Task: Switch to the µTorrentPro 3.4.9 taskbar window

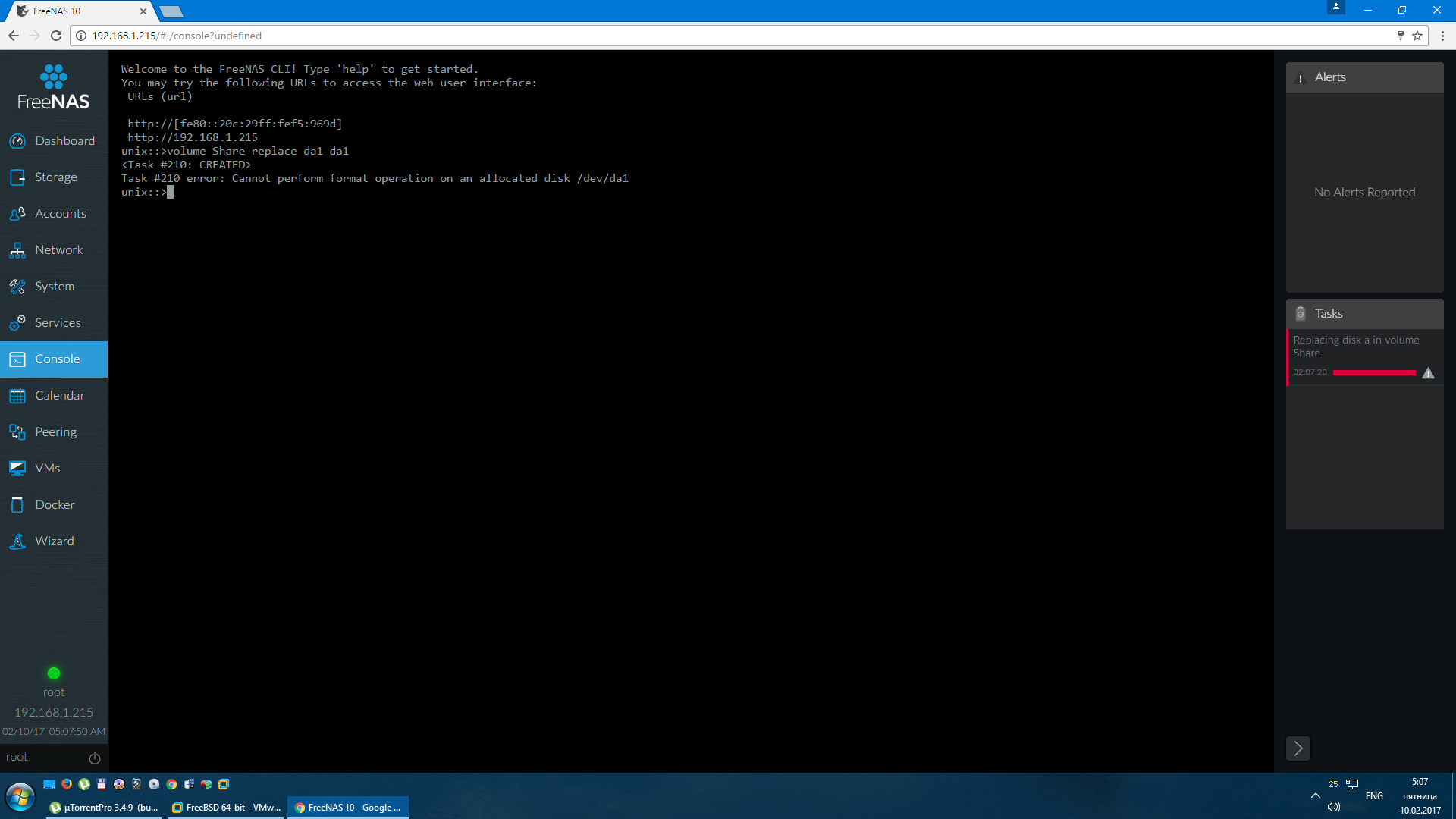Action: 104,808
